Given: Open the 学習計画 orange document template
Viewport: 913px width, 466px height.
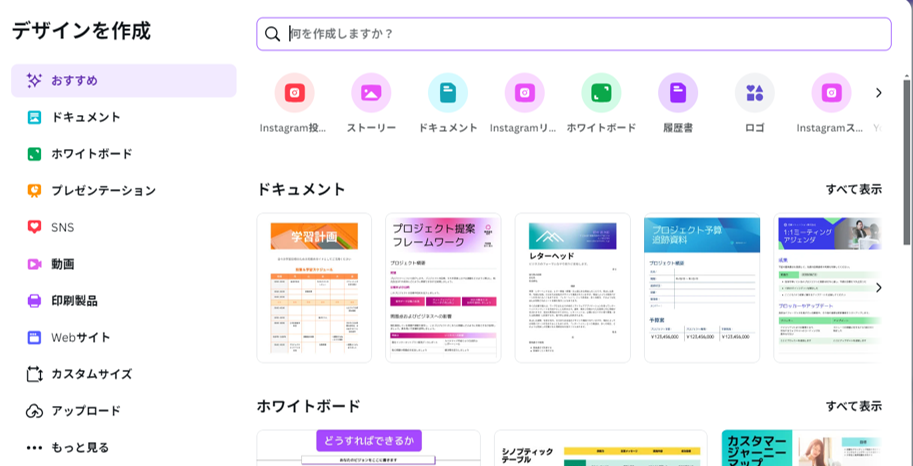Looking at the screenshot, I should [x=314, y=288].
